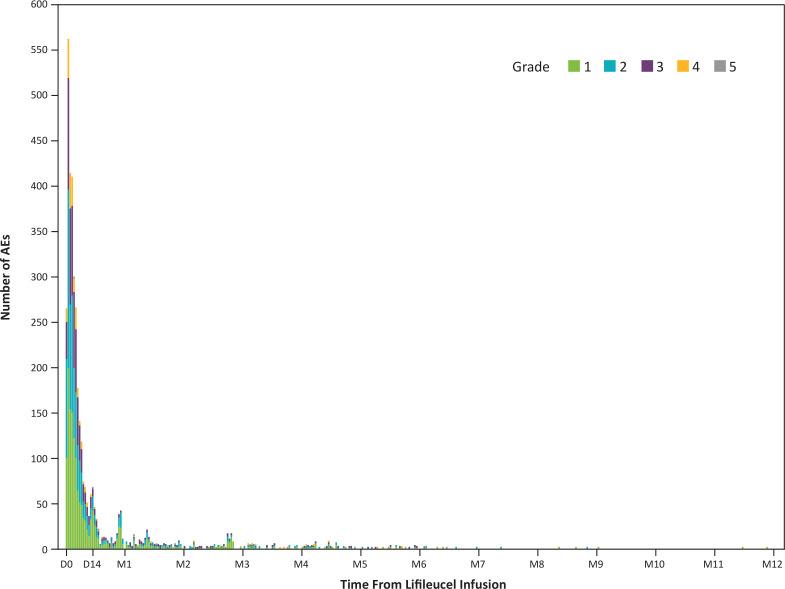This screenshot has width=785, height=589.
Task: Click the teal Grade 2 legend swatch
Action: 610,66
